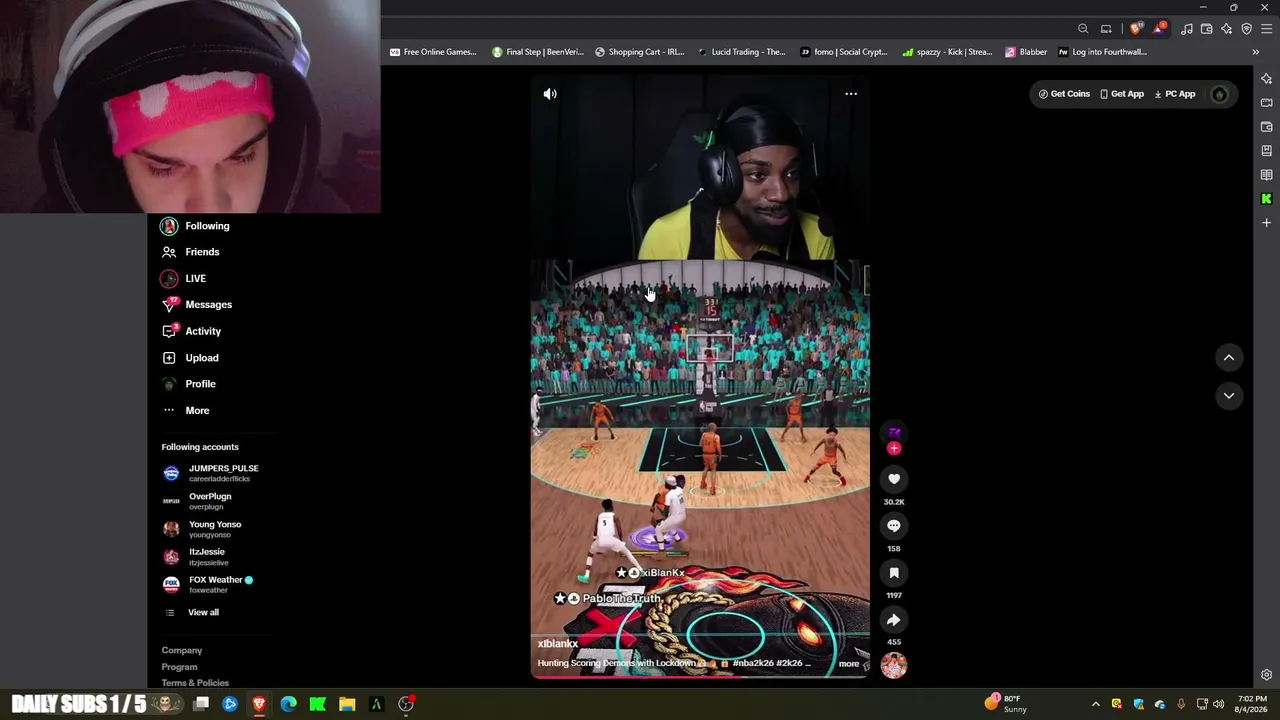Image resolution: width=1280 pixels, height=720 pixels.
Task: Show hidden system tray icons
Action: pos(1095,704)
